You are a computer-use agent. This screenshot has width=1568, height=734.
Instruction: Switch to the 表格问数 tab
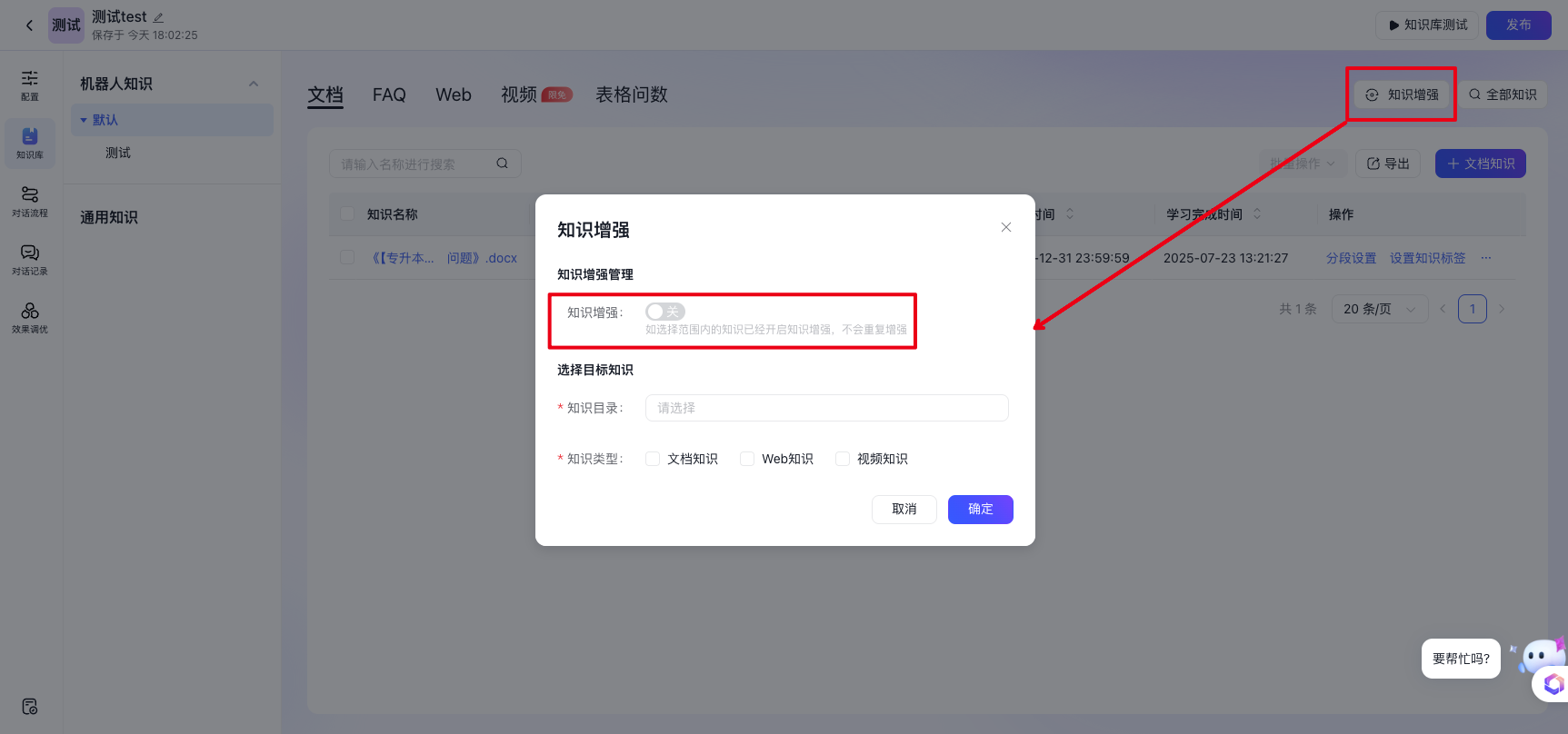click(631, 94)
